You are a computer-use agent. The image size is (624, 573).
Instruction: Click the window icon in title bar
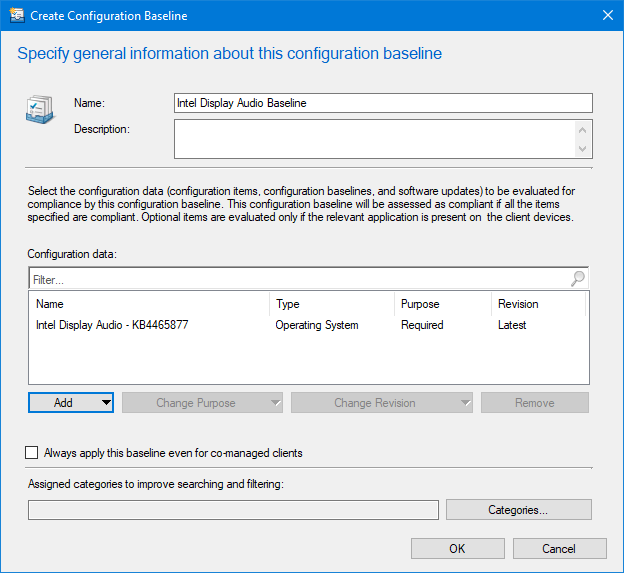click(16, 16)
